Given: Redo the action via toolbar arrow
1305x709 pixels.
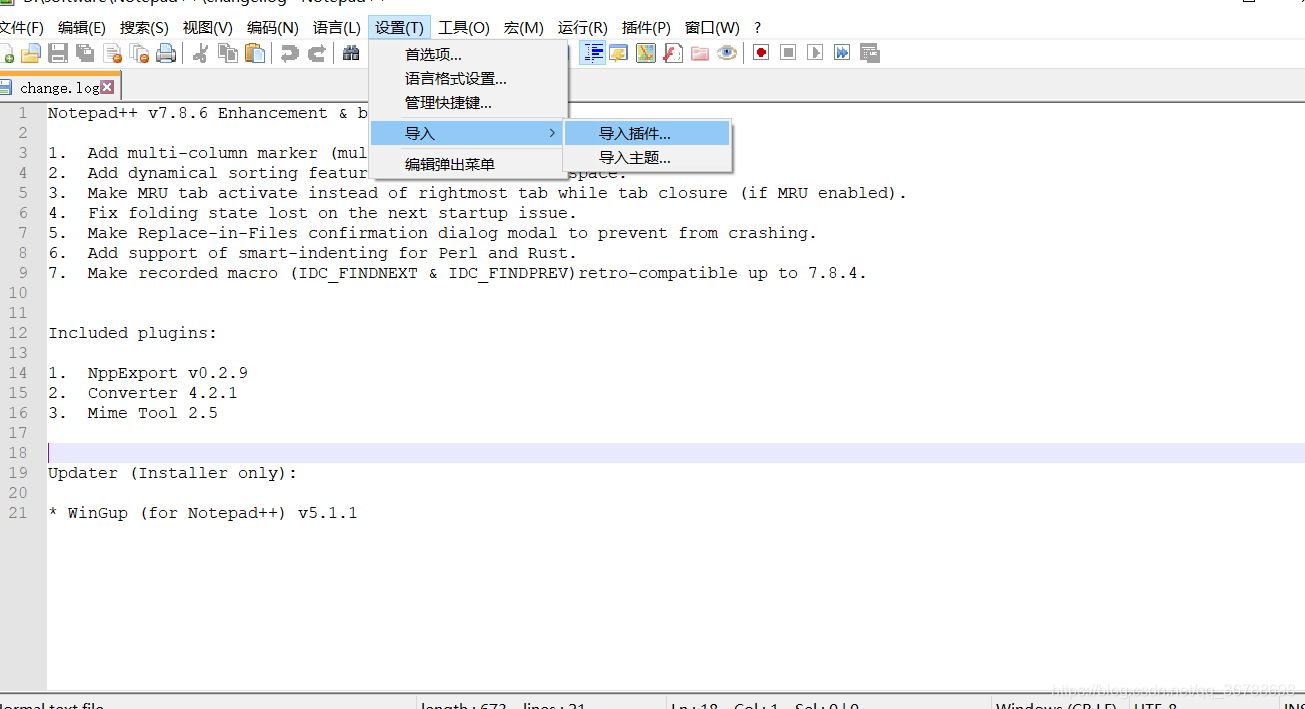Looking at the screenshot, I should coord(316,53).
